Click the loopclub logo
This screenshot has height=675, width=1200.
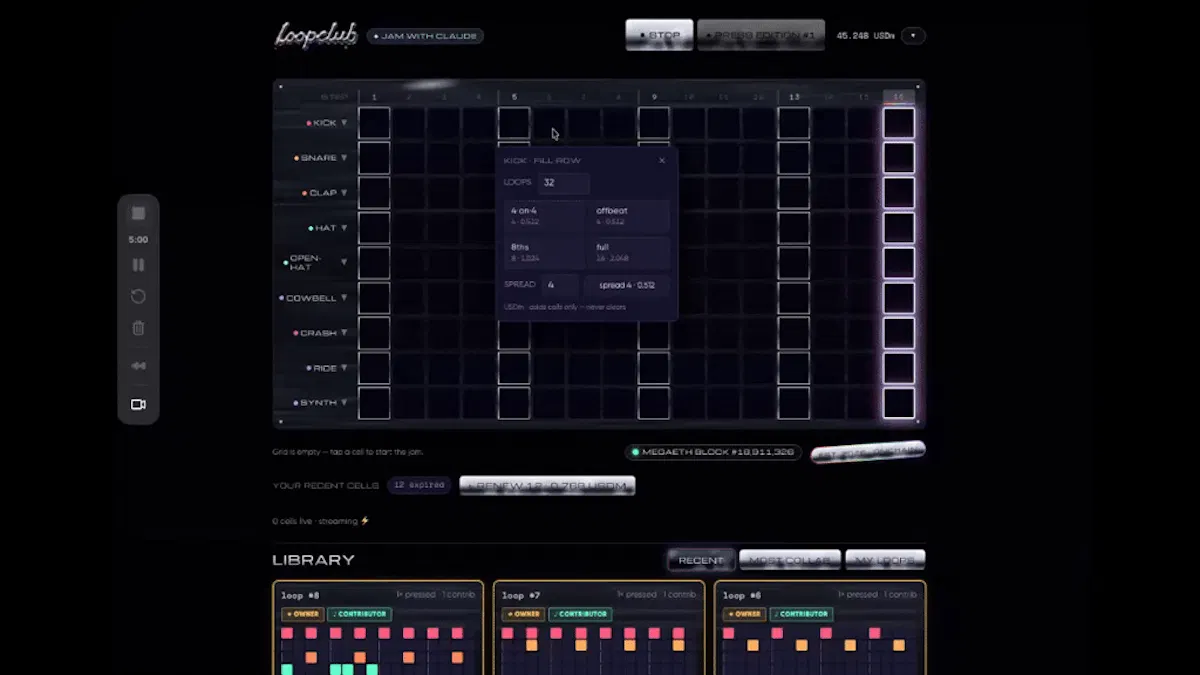click(x=316, y=35)
